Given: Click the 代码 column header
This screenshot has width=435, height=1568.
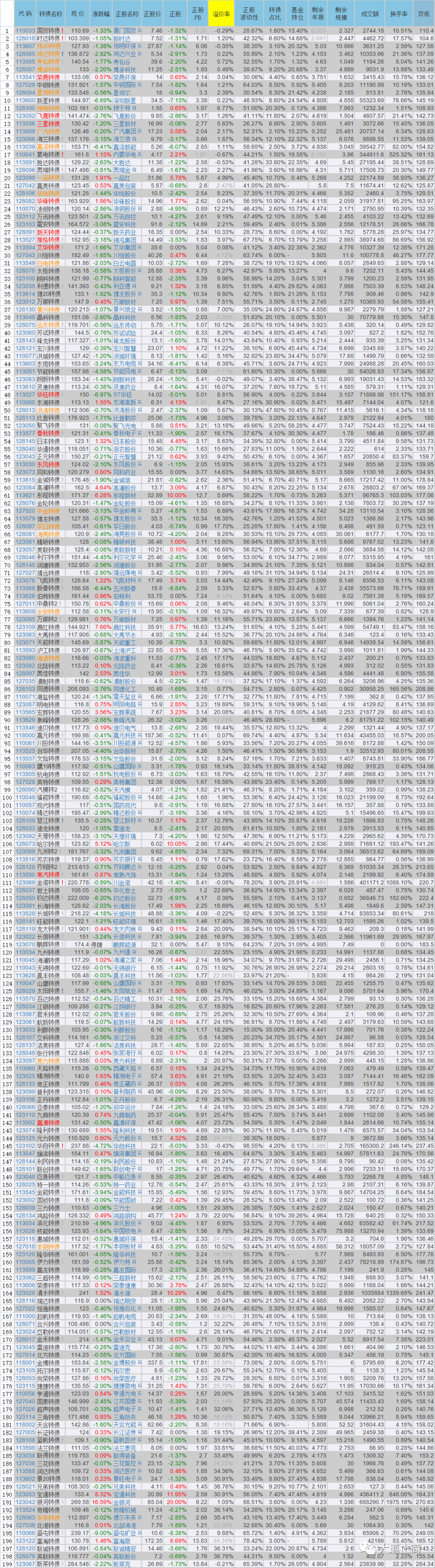Looking at the screenshot, I should [x=25, y=14].
